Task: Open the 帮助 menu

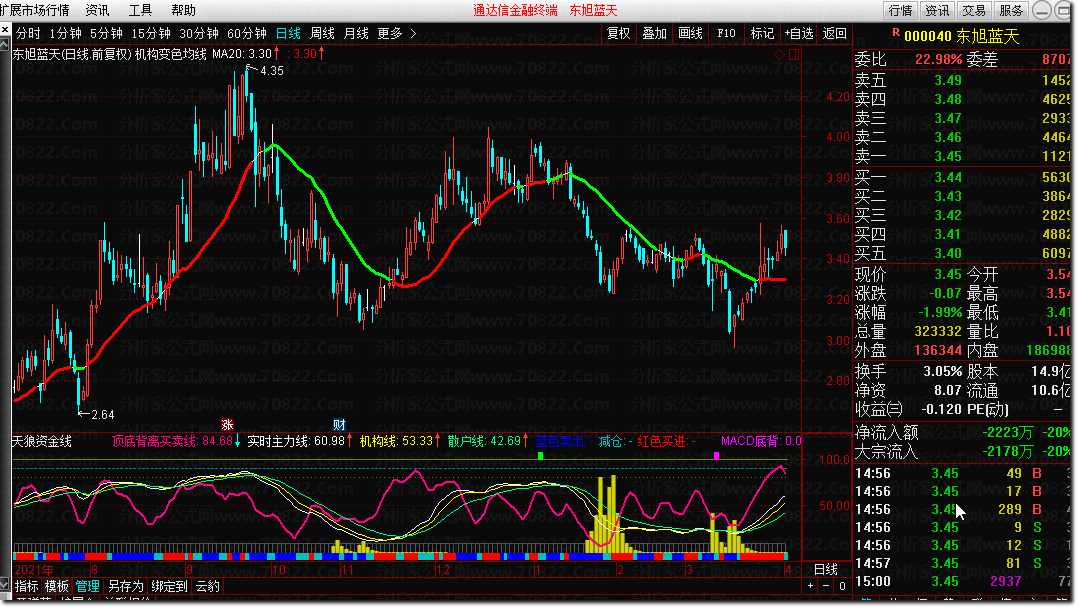Action: (x=183, y=10)
